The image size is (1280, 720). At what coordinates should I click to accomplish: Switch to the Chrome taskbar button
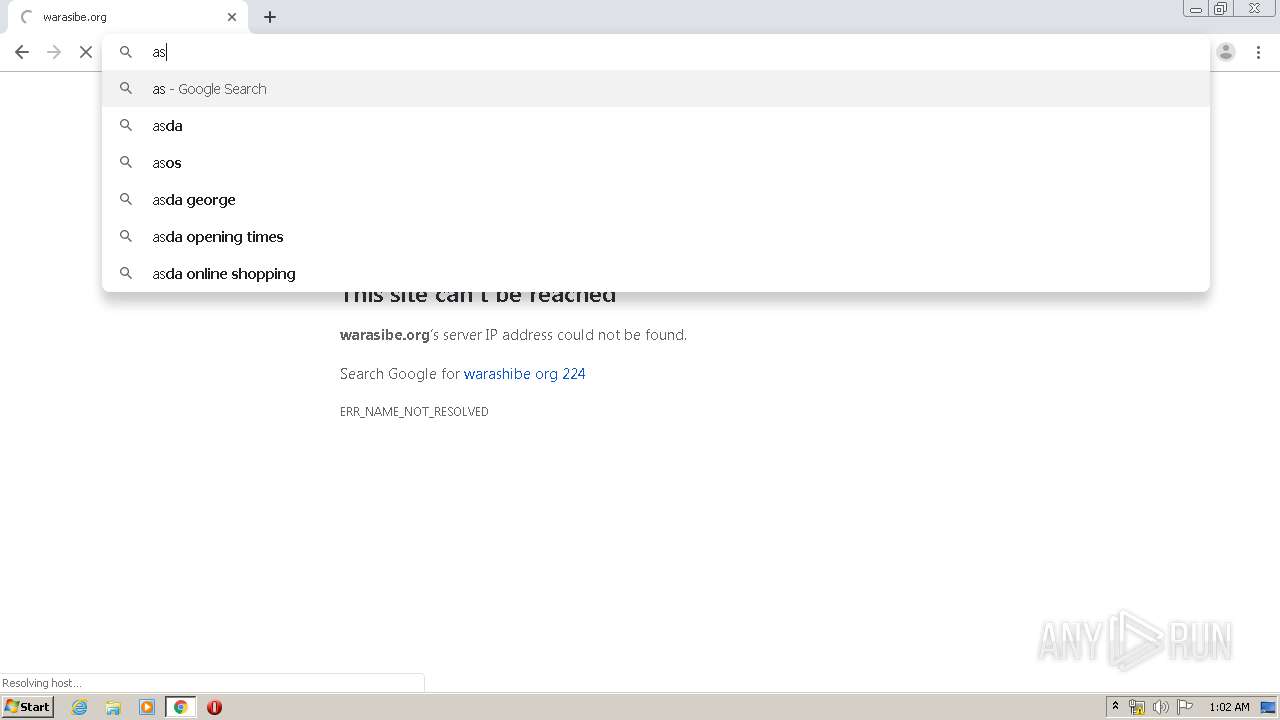[x=180, y=707]
